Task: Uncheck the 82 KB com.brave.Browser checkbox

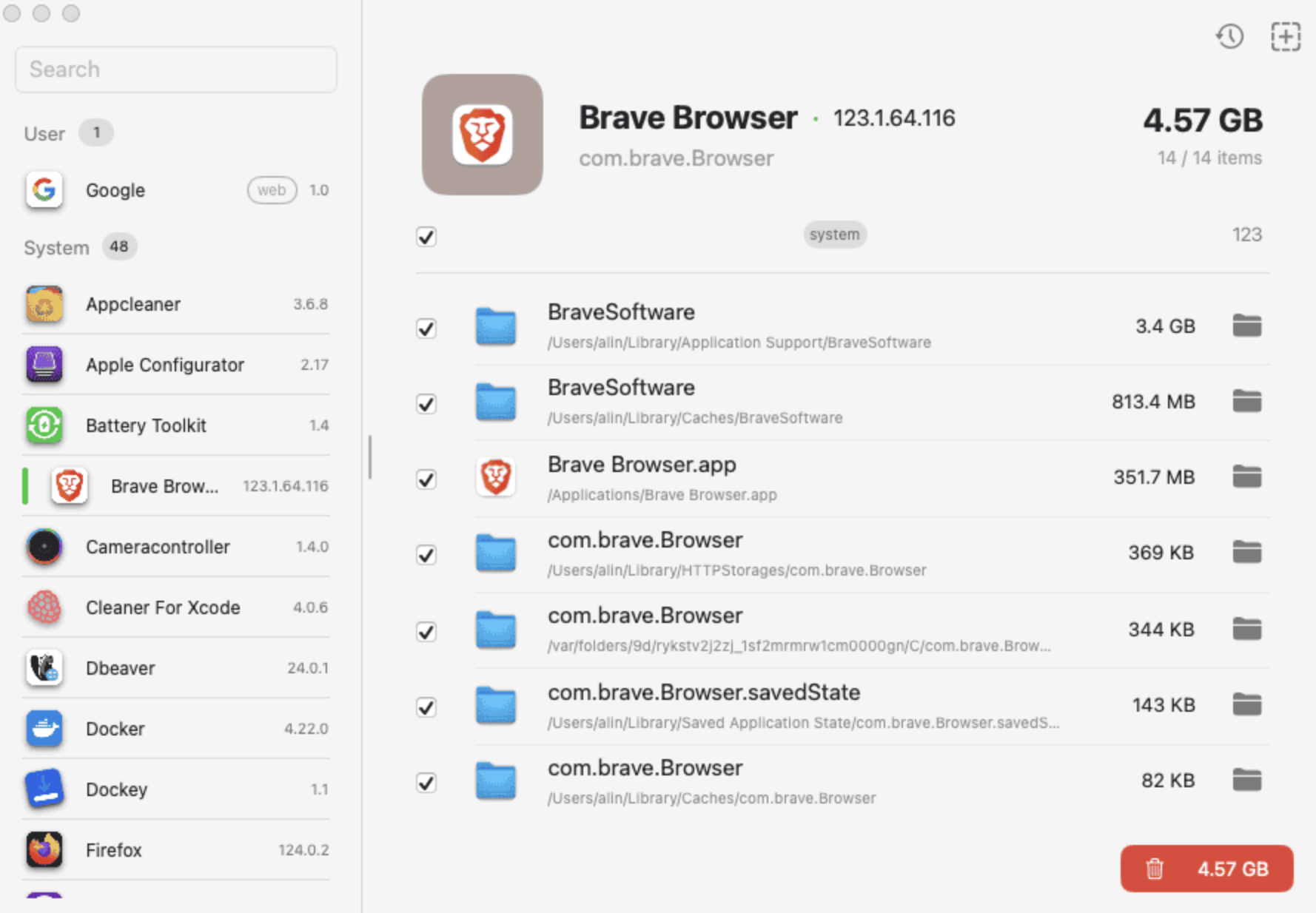Action: click(426, 783)
